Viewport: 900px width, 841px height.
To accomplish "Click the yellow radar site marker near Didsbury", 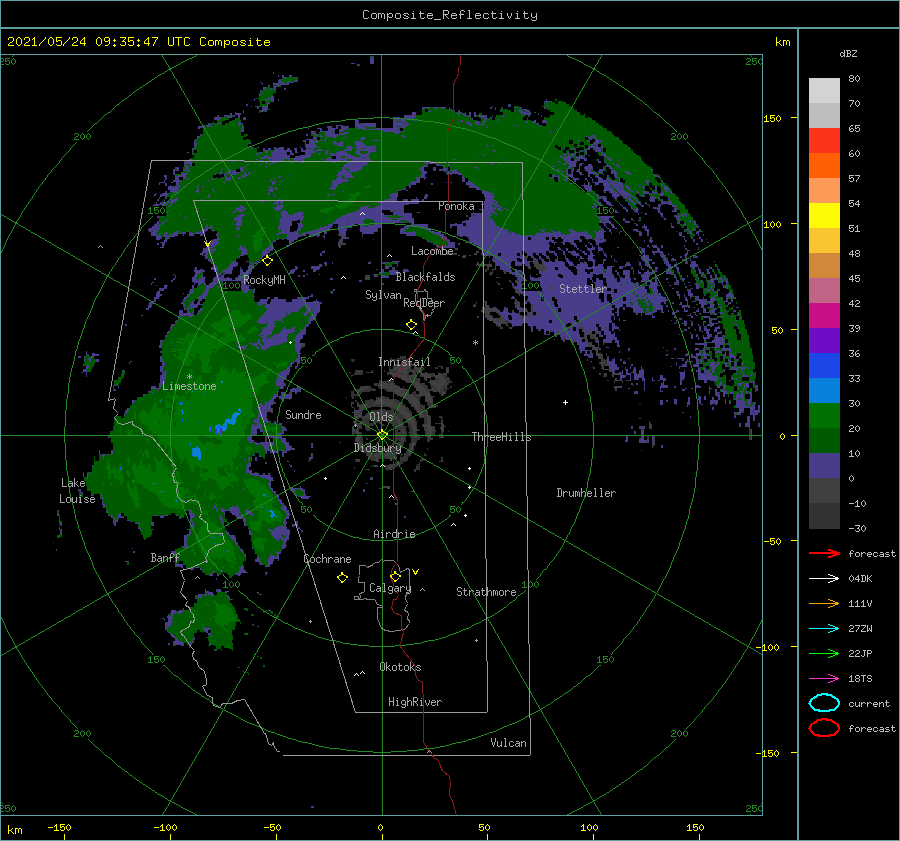I will tap(382, 435).
